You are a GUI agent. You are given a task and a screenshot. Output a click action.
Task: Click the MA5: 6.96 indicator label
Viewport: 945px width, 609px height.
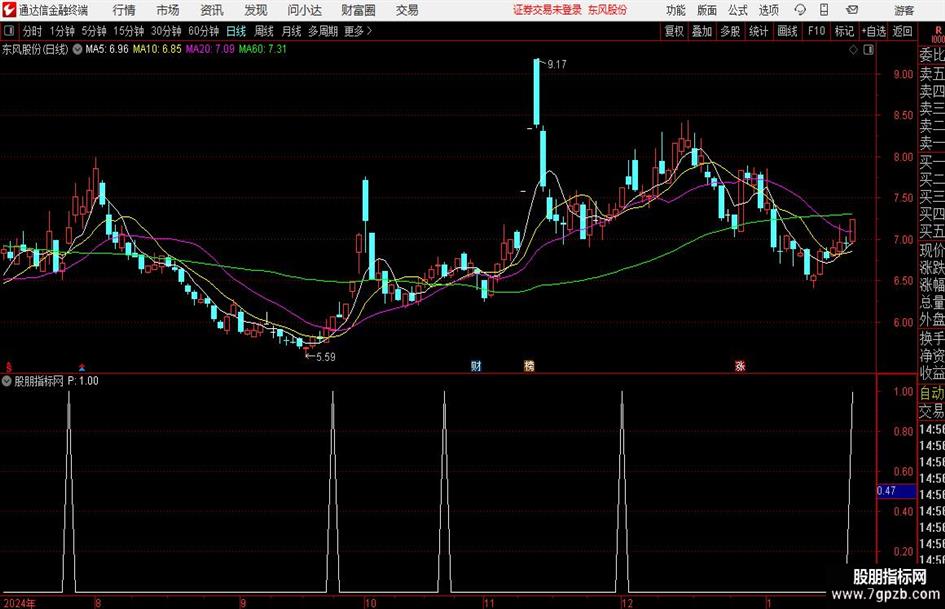(107, 49)
